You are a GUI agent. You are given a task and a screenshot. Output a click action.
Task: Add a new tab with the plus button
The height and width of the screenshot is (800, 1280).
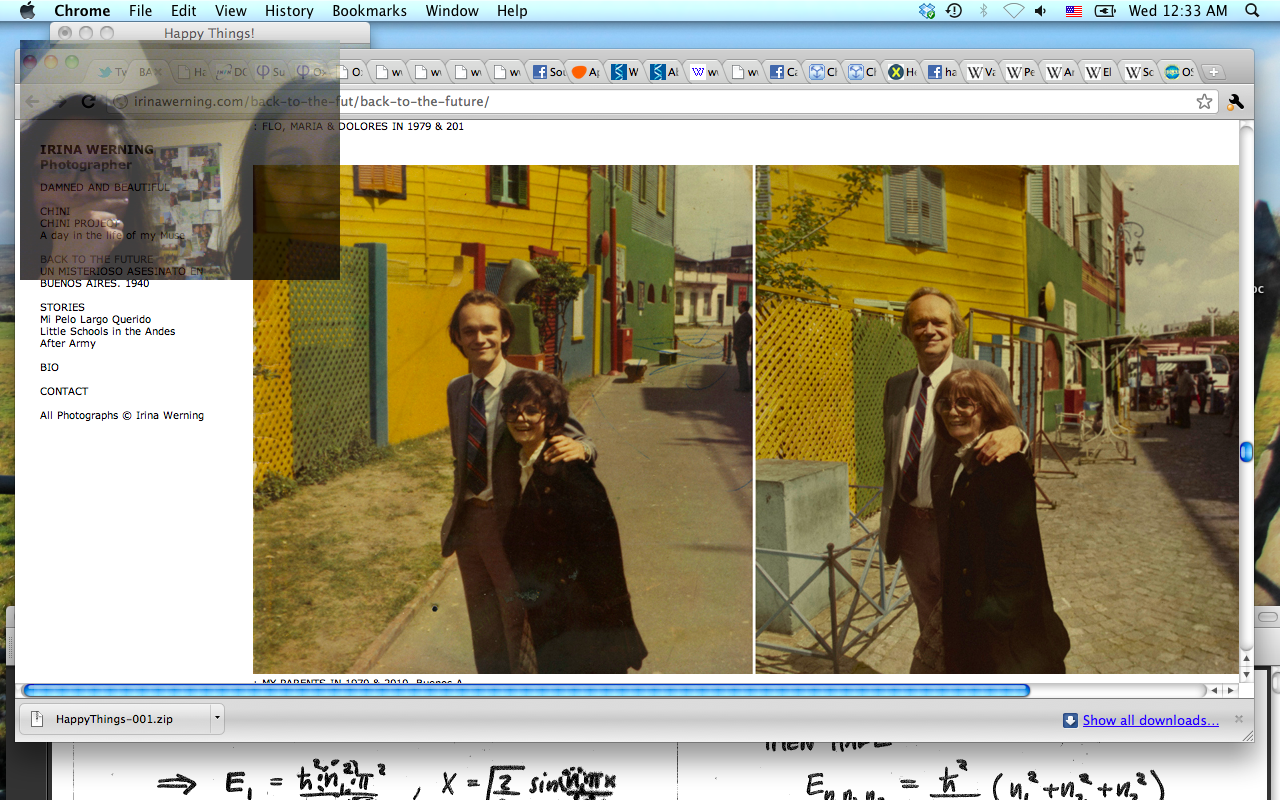coord(1212,72)
